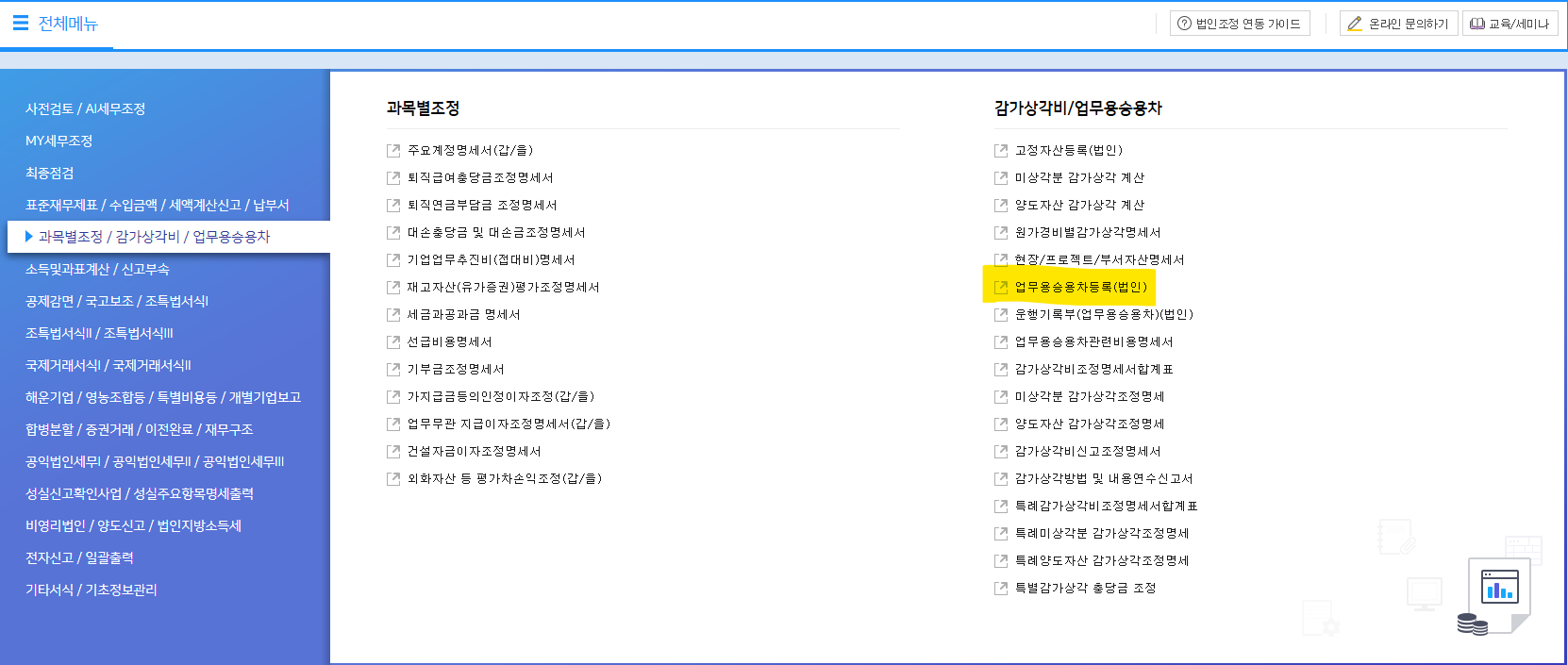Viewport: 1568px width, 665px height.
Task: Click open-link icon beside 선급비용명세서
Action: (x=393, y=341)
